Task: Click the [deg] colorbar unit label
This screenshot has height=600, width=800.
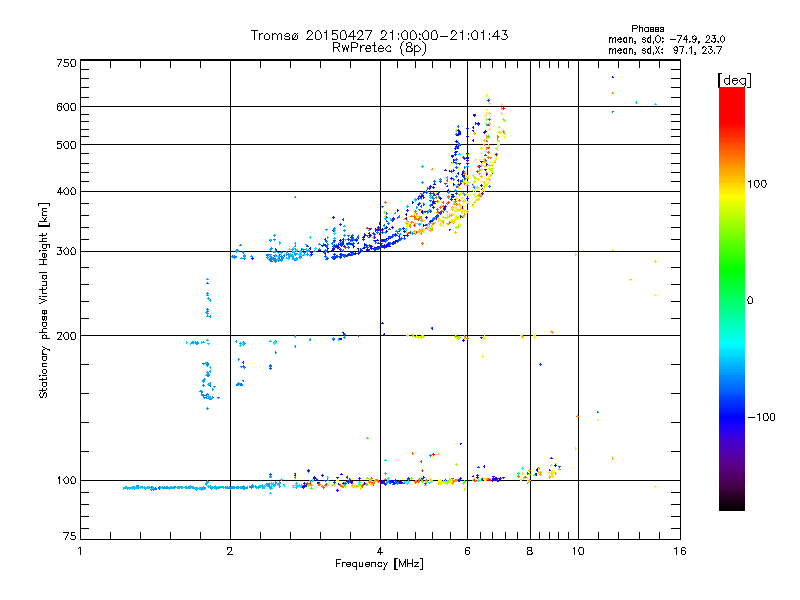Action: pyautogui.click(x=734, y=79)
